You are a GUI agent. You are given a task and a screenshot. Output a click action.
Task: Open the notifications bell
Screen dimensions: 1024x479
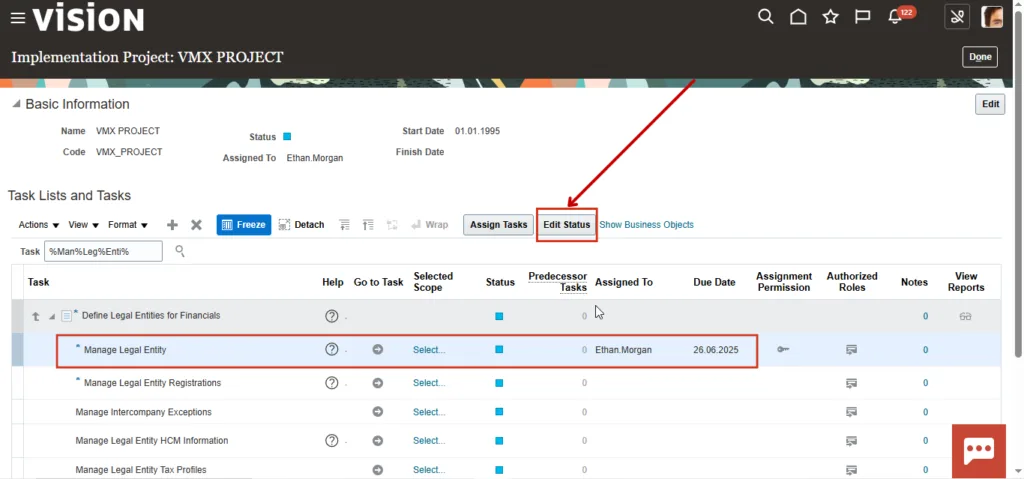click(895, 18)
